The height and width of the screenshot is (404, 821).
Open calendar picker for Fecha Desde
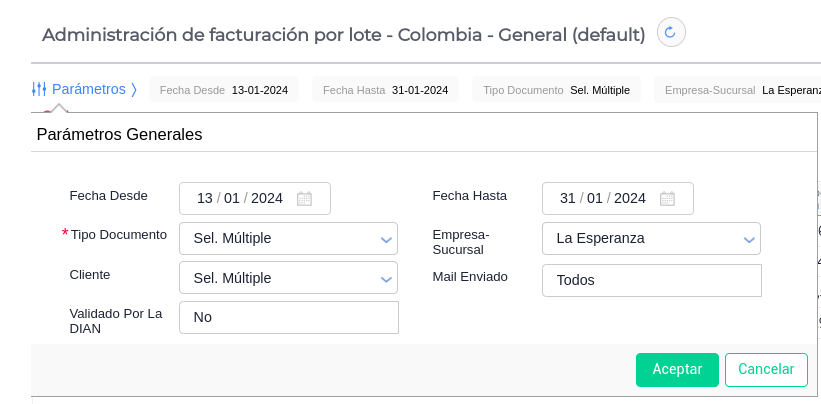click(x=305, y=199)
